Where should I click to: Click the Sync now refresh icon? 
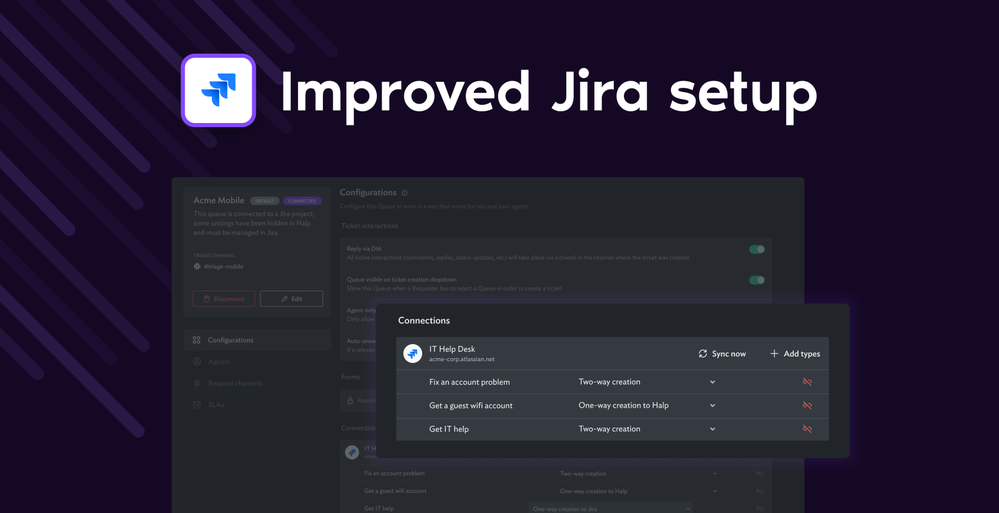coord(703,354)
